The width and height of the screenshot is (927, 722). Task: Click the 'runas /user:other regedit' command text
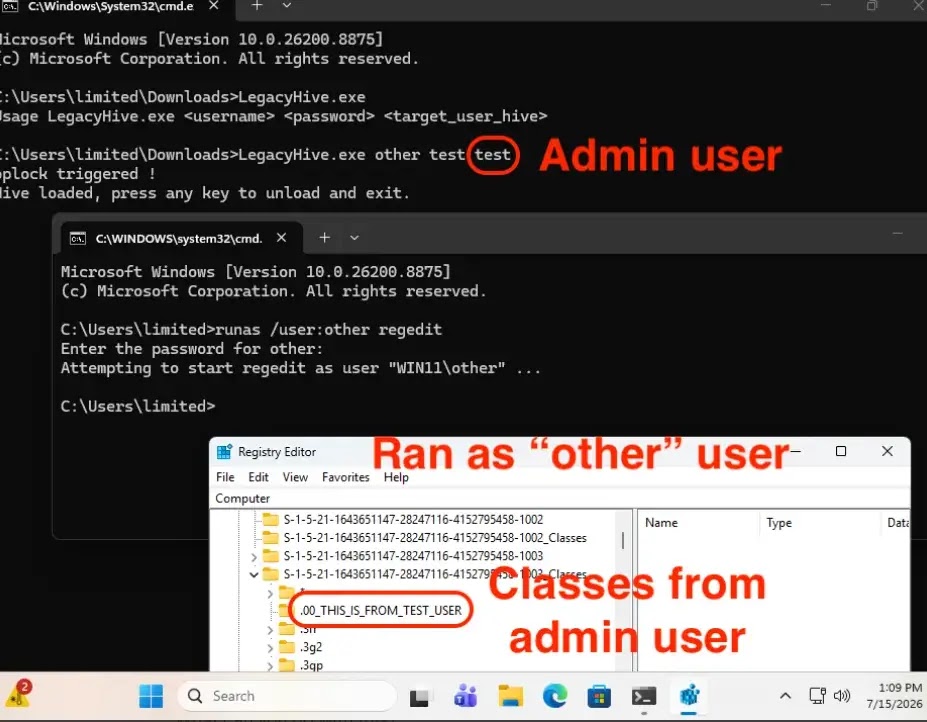328,329
